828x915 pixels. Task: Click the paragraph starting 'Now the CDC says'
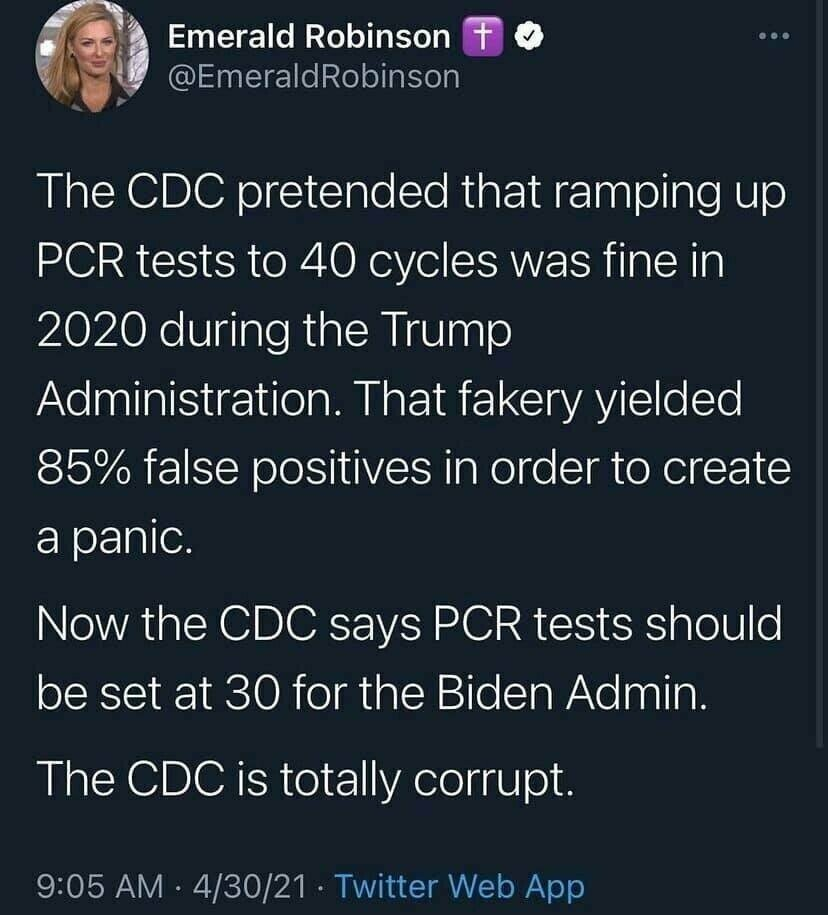408,658
